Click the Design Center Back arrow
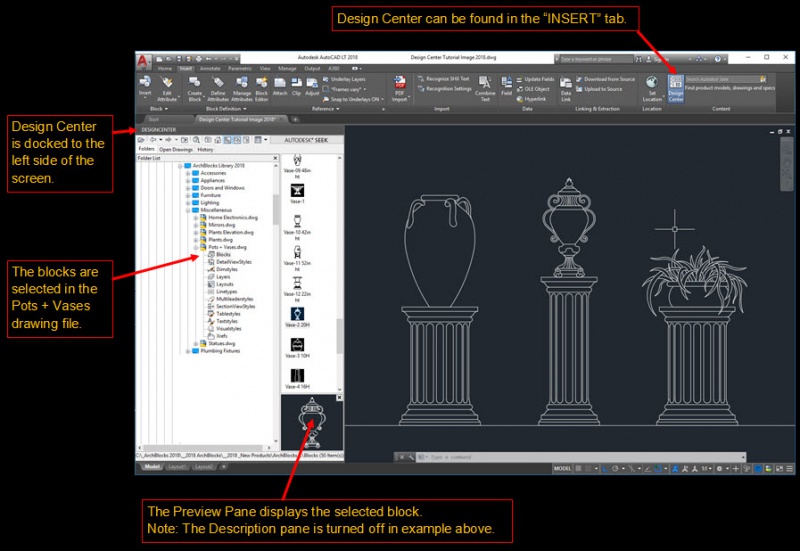 153,140
